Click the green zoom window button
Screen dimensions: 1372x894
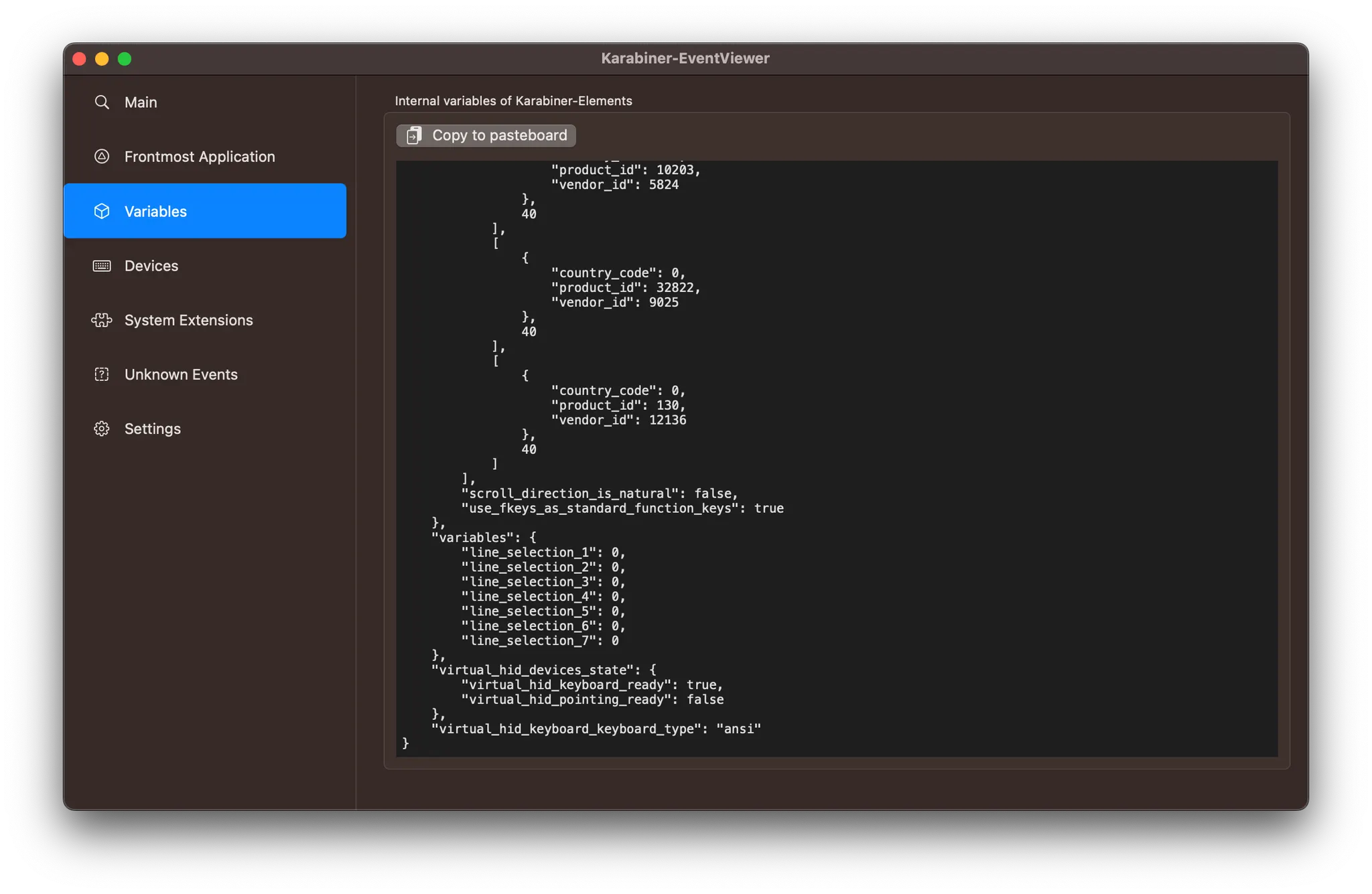125,59
